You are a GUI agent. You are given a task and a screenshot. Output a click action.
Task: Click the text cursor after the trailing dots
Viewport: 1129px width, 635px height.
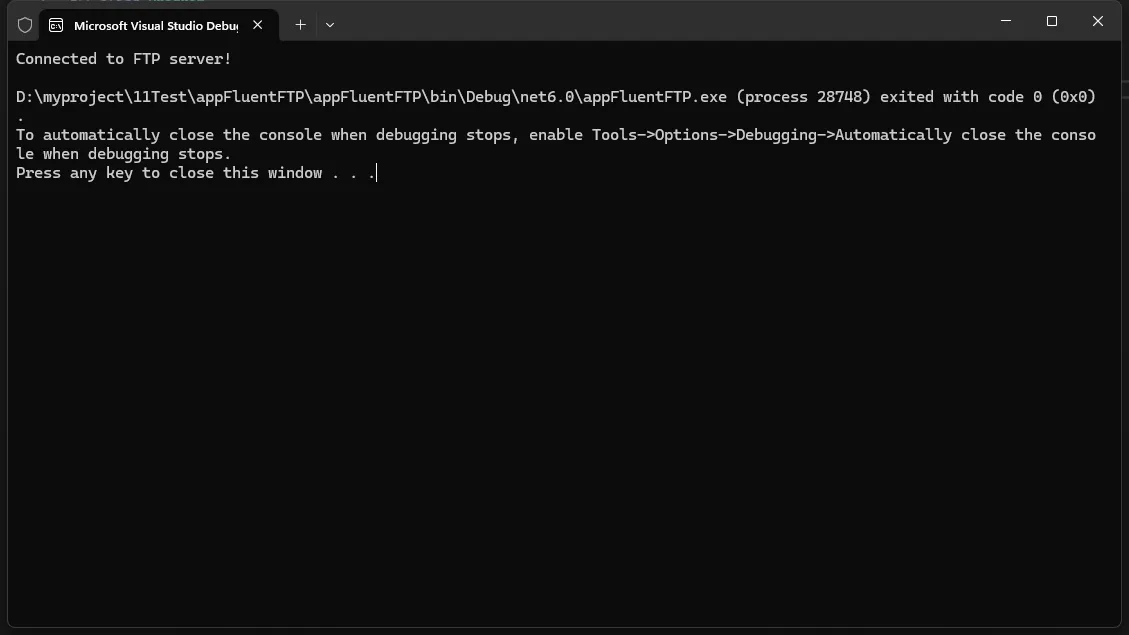pyautogui.click(x=377, y=173)
